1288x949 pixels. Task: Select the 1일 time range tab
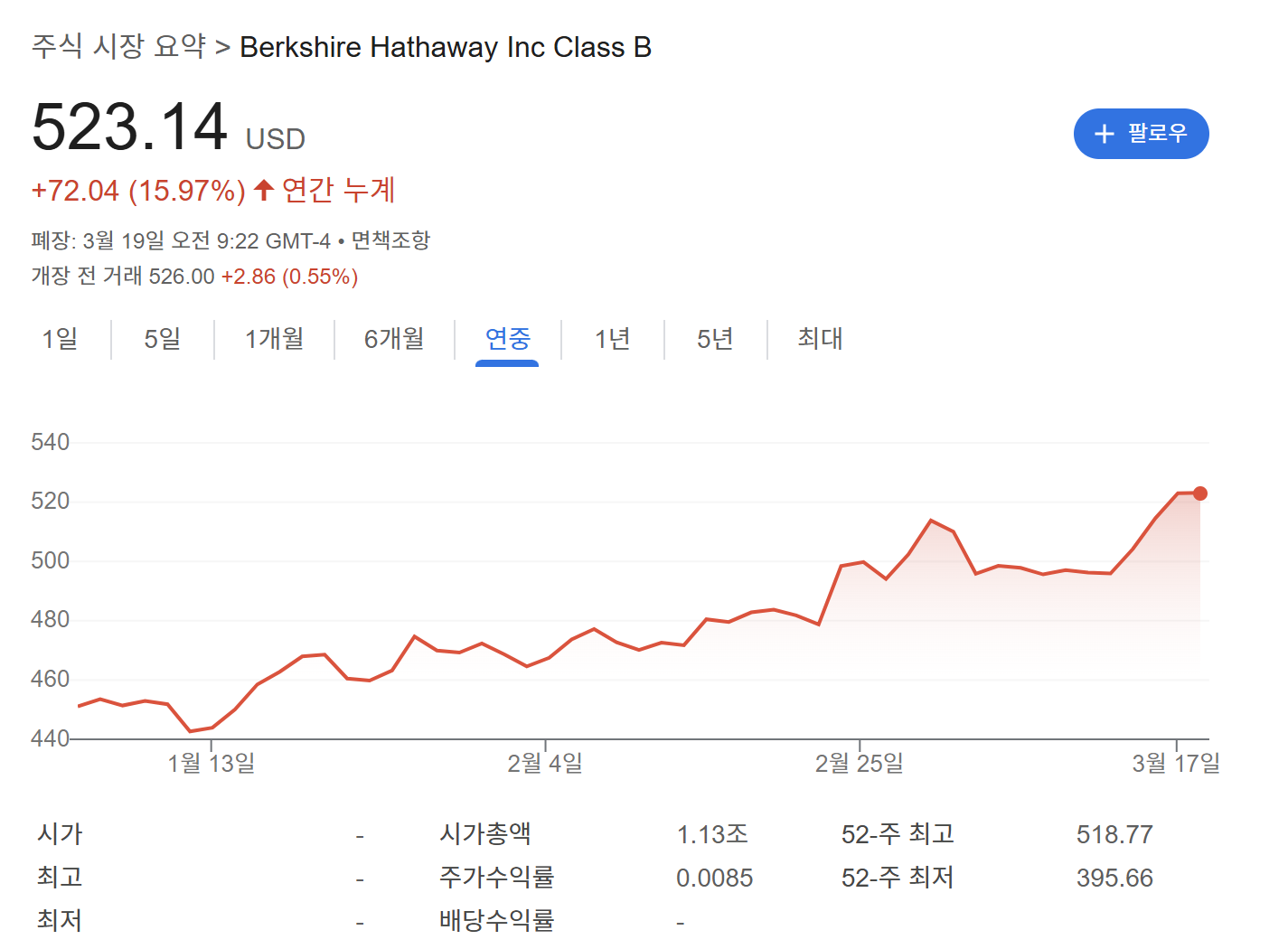click(60, 339)
